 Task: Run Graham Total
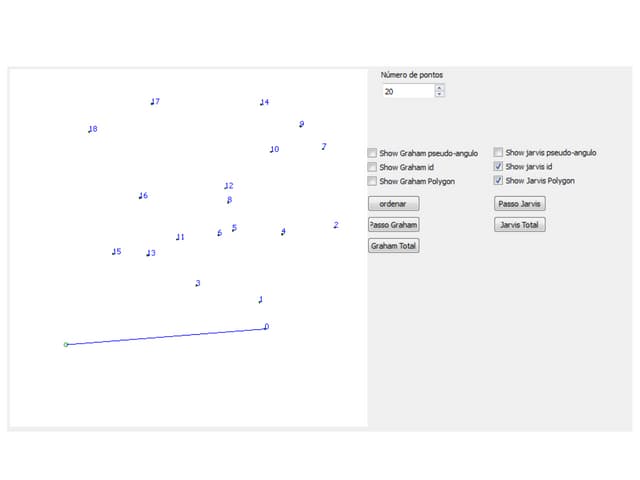[393, 245]
